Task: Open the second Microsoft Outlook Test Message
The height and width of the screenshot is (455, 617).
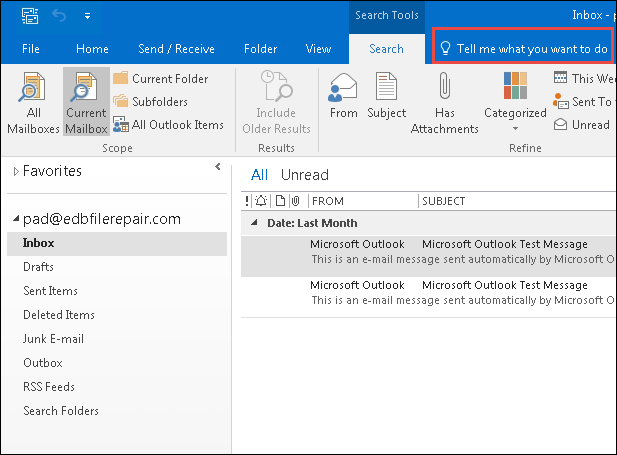Action: [x=429, y=297]
